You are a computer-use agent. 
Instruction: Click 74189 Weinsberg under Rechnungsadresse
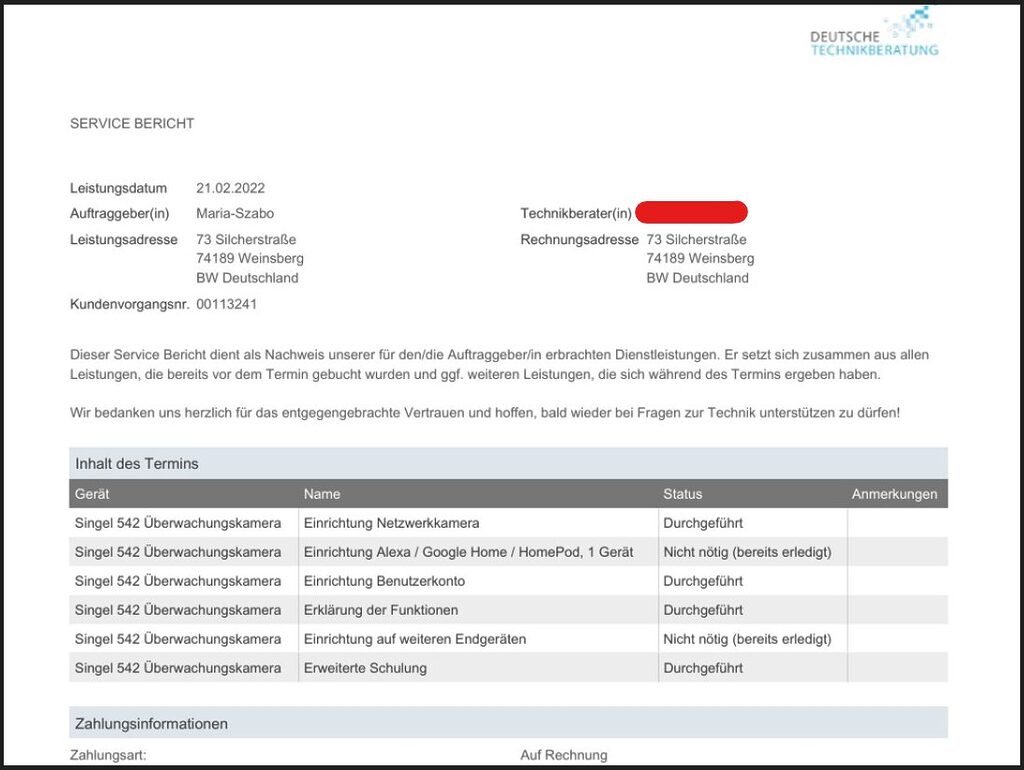(700, 258)
